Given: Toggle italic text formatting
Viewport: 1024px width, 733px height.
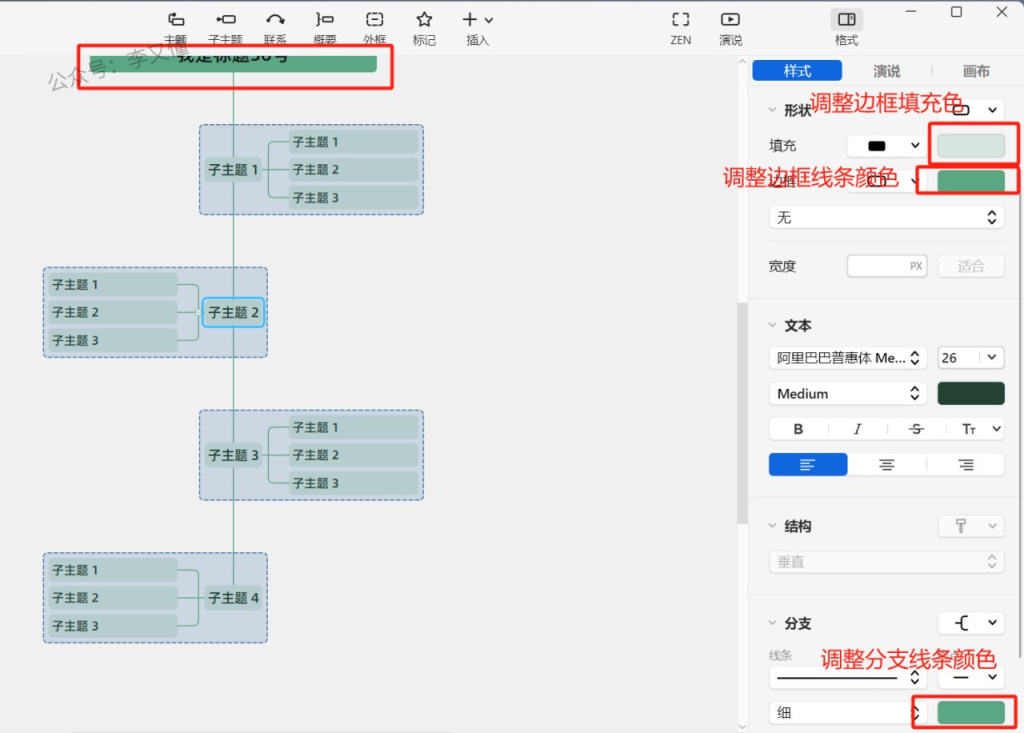Looking at the screenshot, I should pos(857,429).
